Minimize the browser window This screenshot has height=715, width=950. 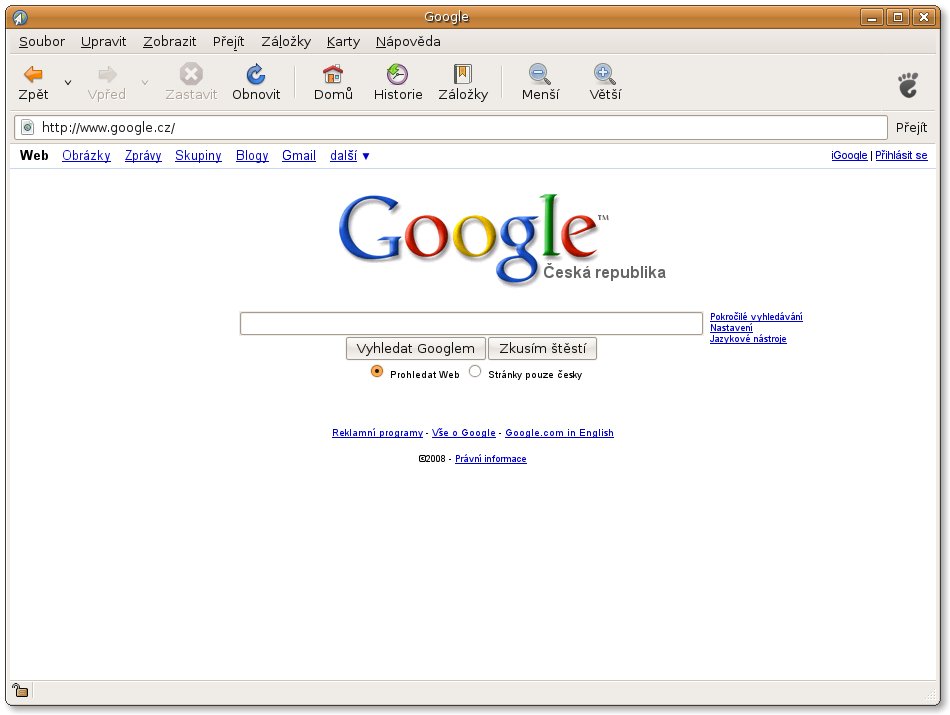(x=872, y=17)
